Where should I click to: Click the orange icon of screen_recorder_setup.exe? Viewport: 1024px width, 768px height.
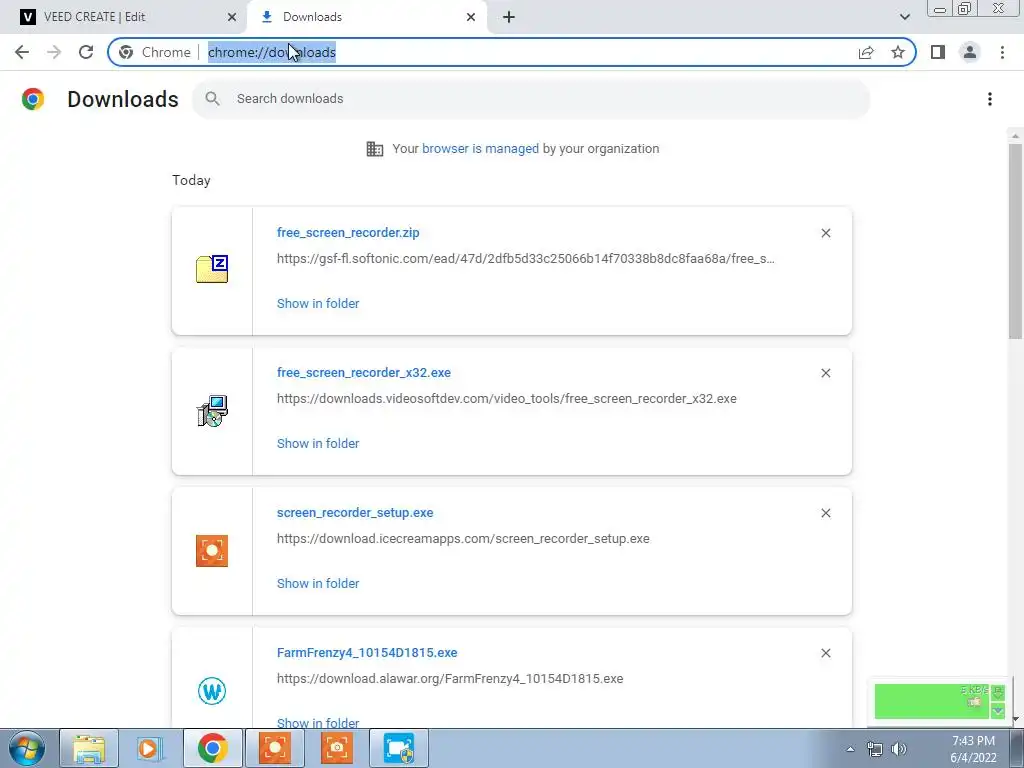[x=212, y=551]
